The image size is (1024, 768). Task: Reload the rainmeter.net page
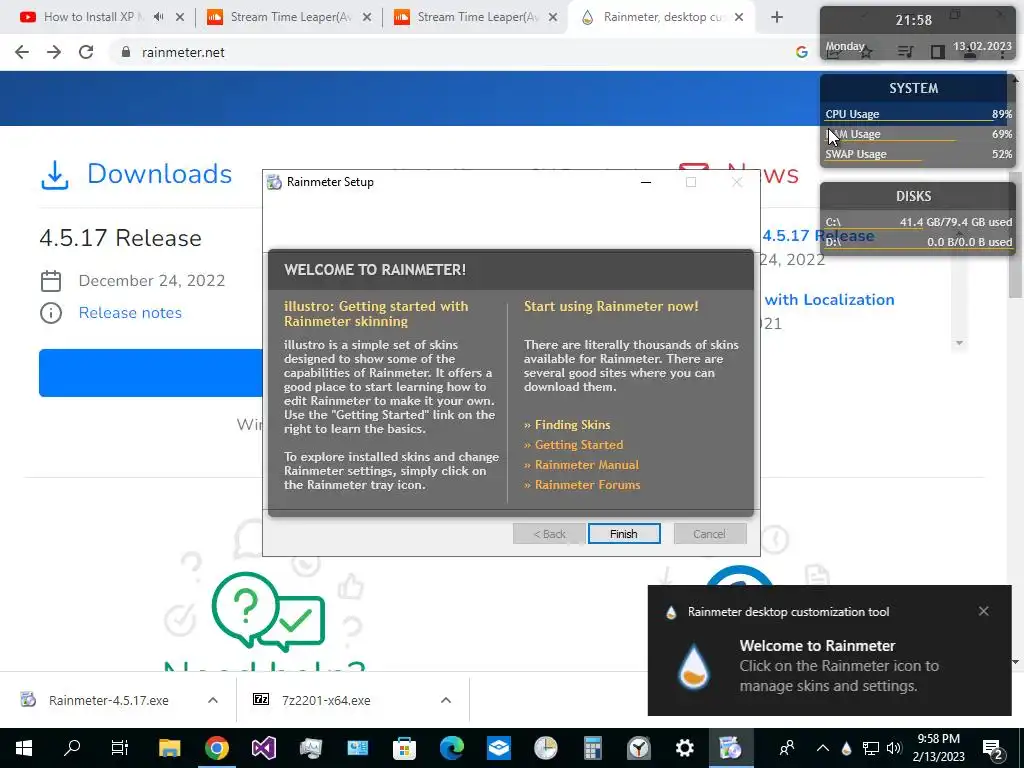click(86, 52)
